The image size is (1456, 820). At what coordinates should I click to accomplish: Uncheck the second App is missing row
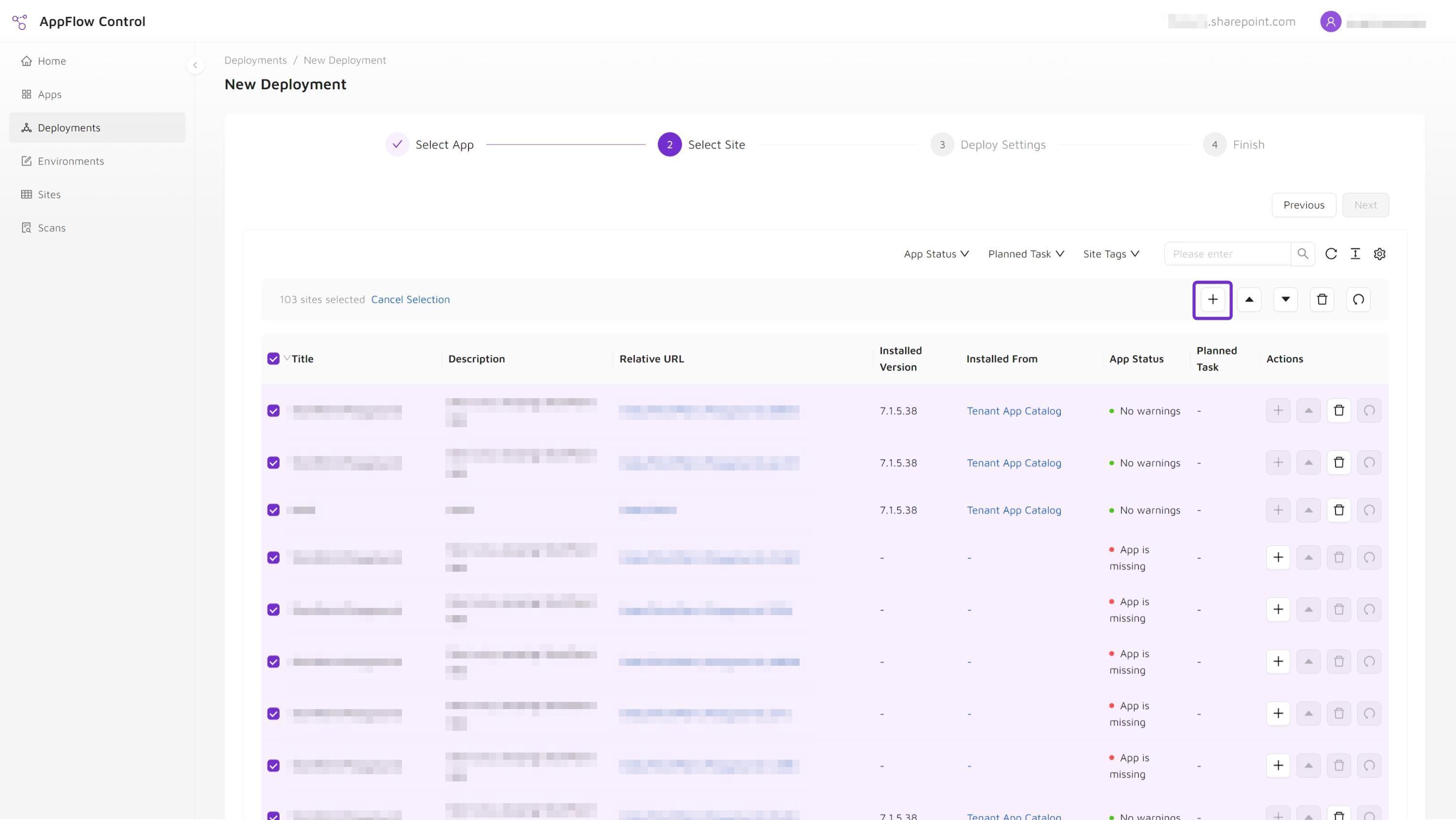click(x=273, y=610)
